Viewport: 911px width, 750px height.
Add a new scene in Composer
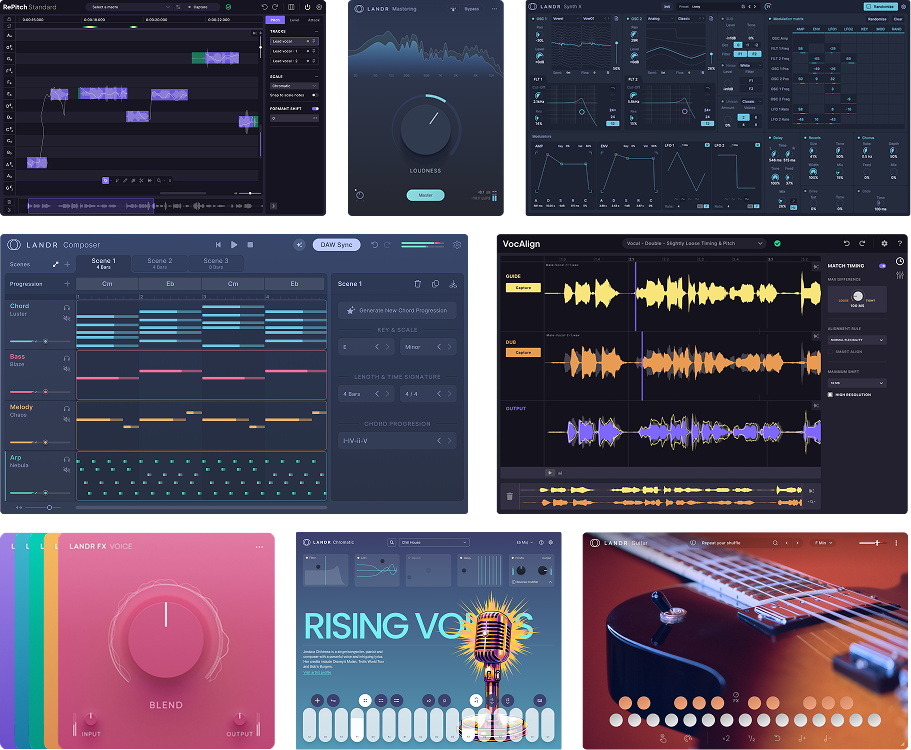tap(67, 264)
